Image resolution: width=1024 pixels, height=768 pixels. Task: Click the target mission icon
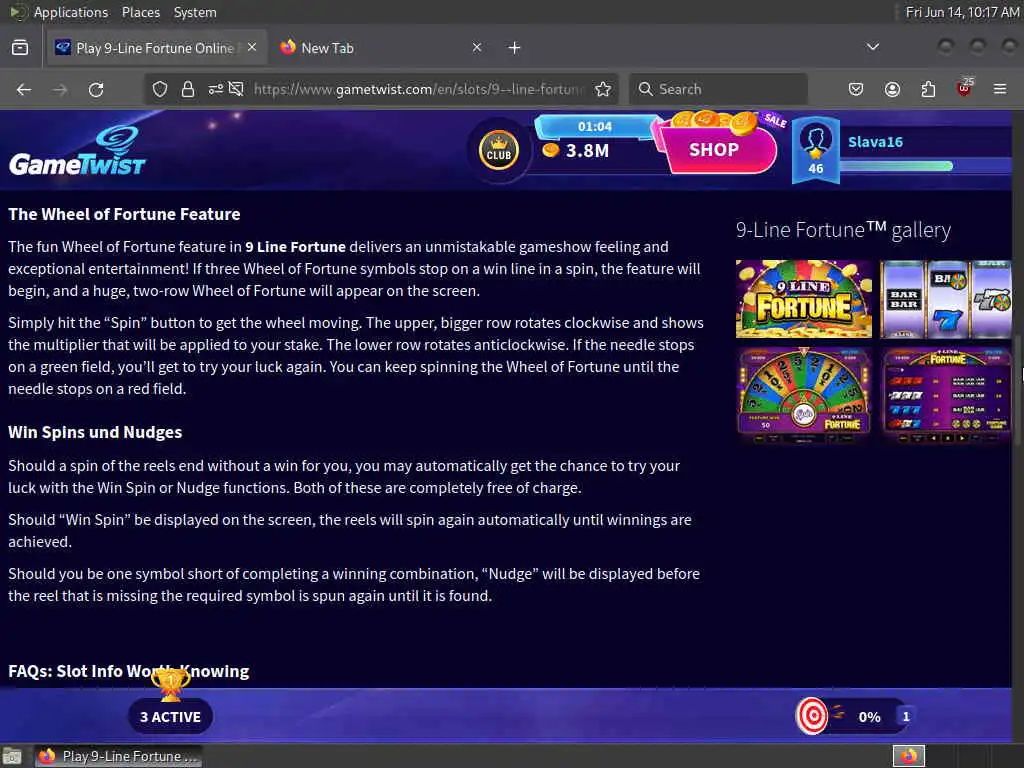pos(812,716)
